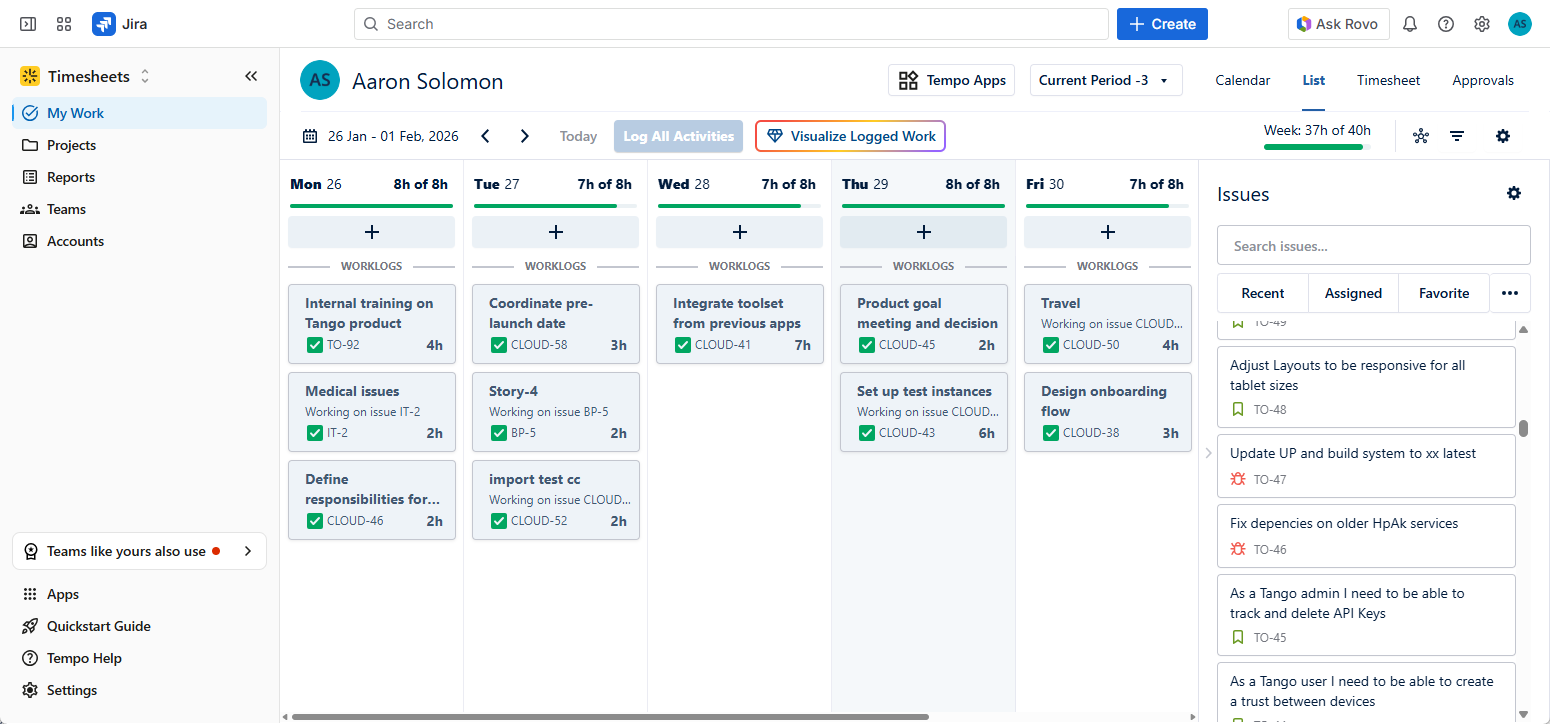Open the notifications bell icon

pos(1409,23)
